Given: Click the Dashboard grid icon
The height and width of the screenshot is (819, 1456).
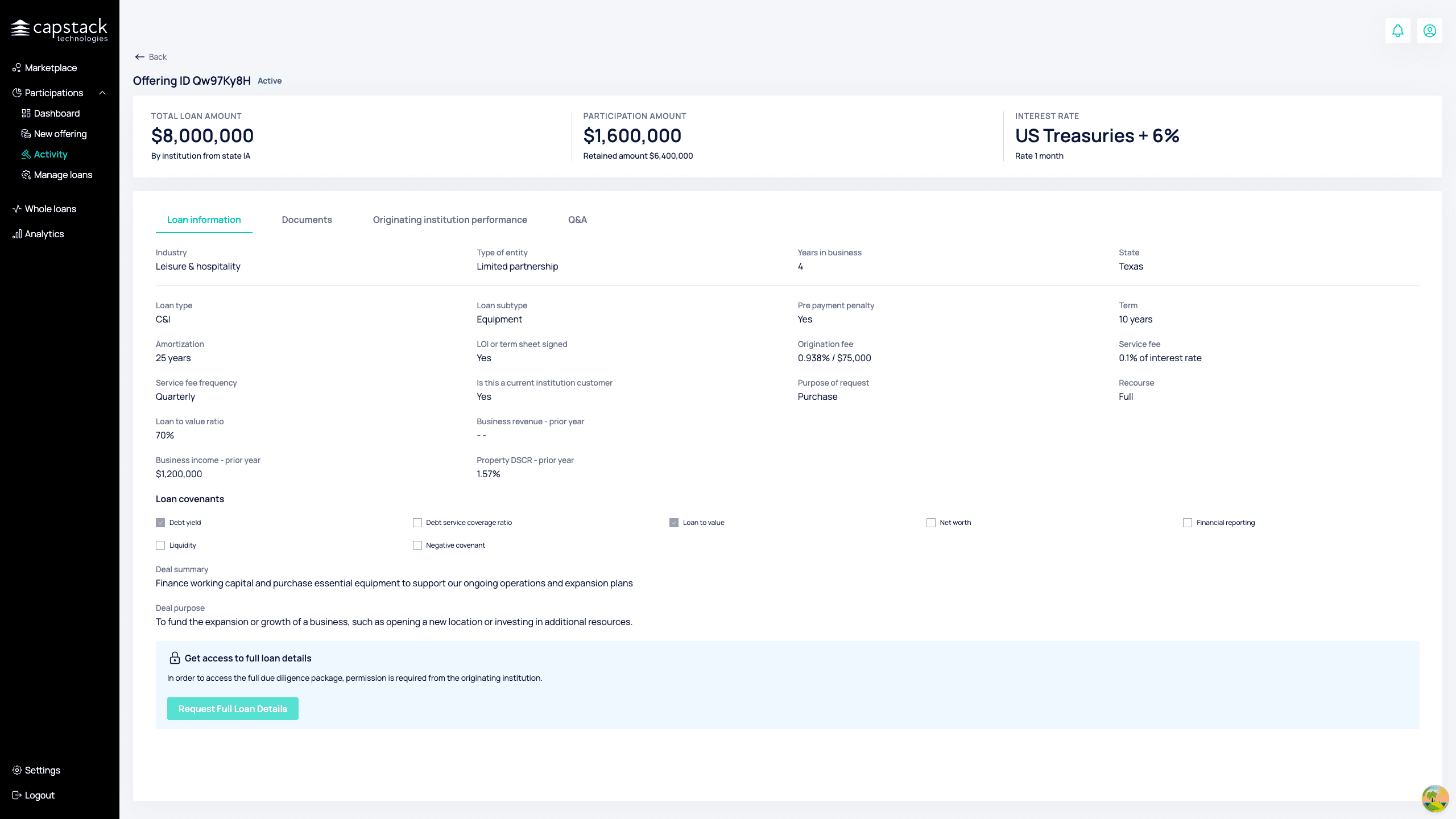Looking at the screenshot, I should 26,113.
